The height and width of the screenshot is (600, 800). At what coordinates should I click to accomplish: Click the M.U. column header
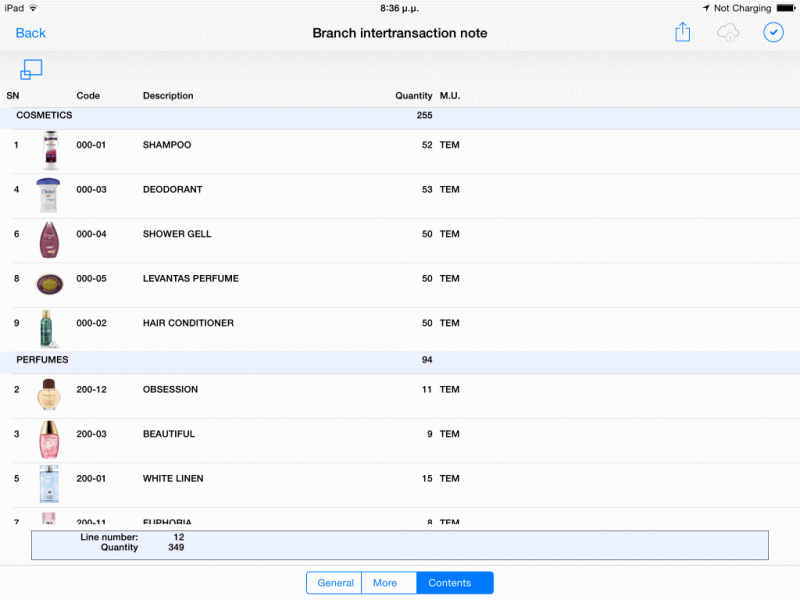[450, 96]
